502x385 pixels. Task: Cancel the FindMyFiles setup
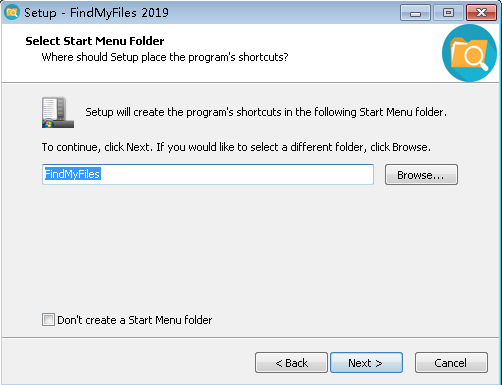(451, 363)
